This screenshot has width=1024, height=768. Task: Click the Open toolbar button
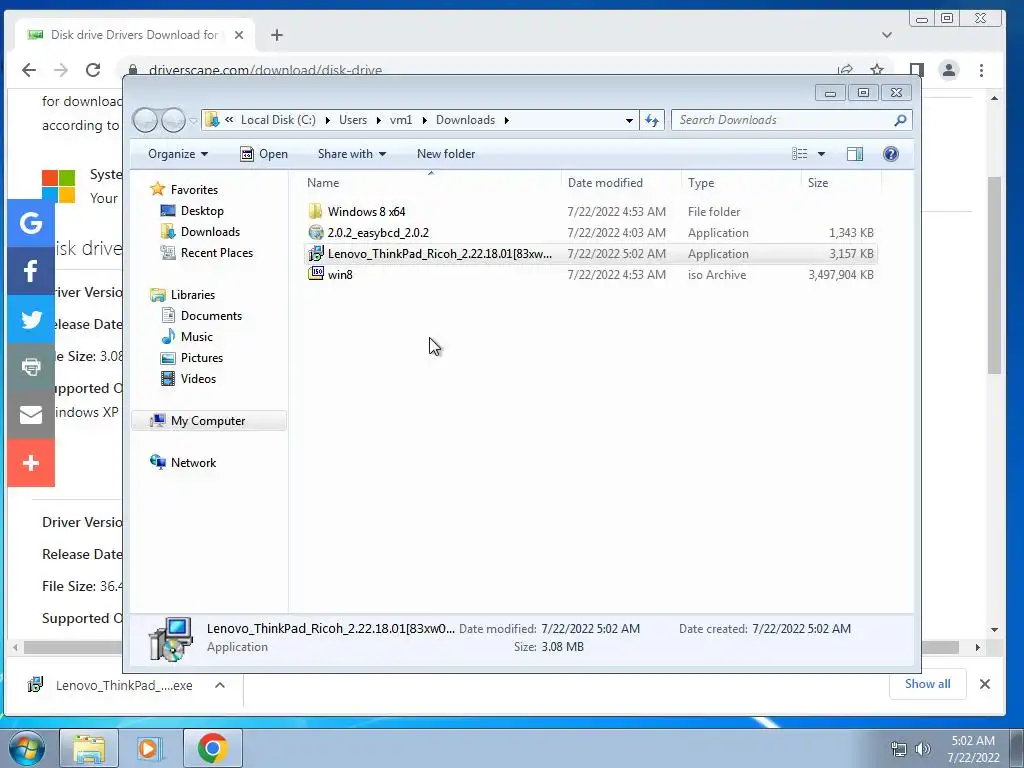(264, 154)
